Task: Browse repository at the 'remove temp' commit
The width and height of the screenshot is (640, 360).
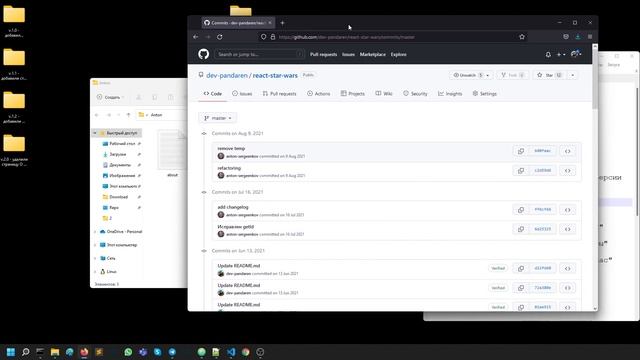Action: (x=568, y=151)
